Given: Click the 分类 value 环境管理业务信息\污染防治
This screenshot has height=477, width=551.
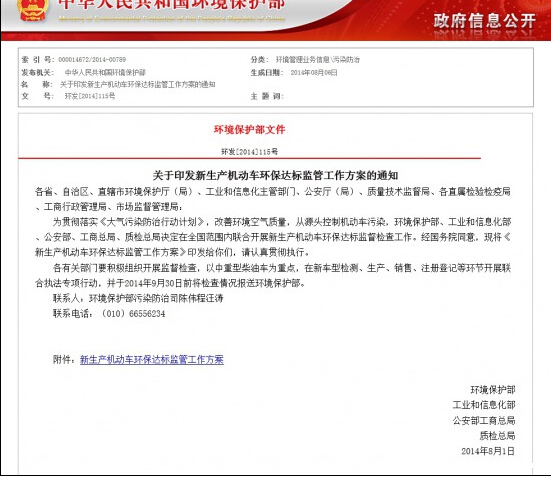Looking at the screenshot, I should tap(318, 59).
